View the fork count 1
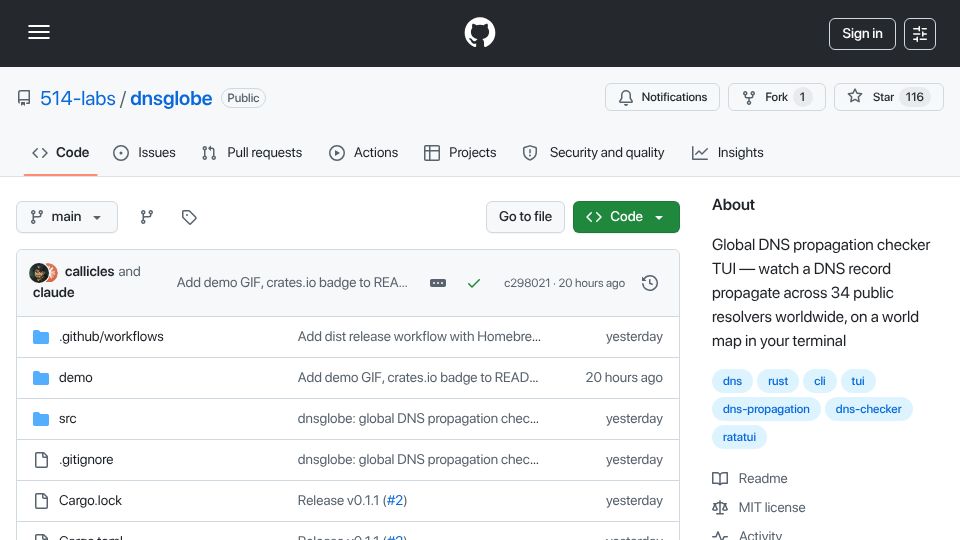 (802, 97)
